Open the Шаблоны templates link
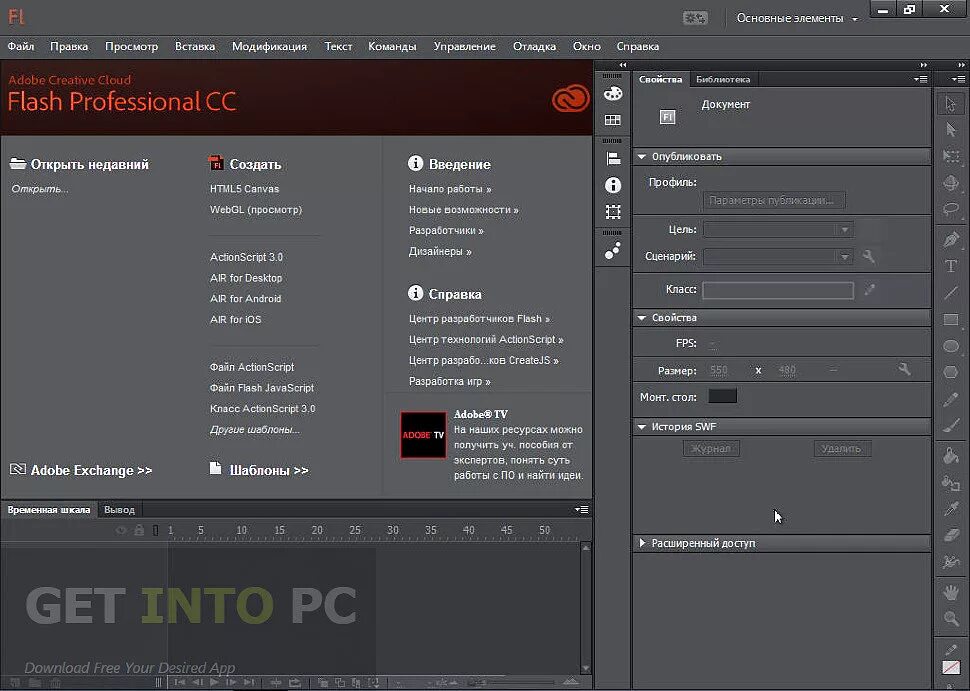 pos(268,470)
